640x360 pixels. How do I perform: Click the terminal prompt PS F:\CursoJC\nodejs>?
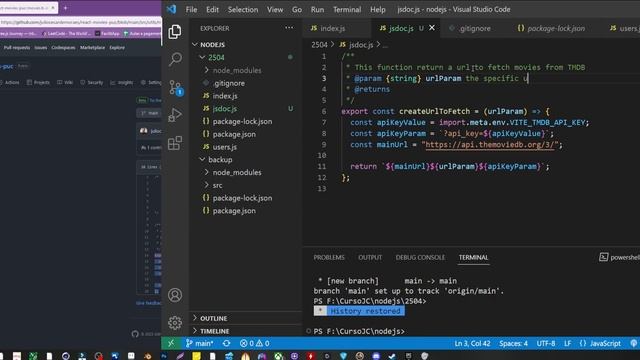point(359,331)
